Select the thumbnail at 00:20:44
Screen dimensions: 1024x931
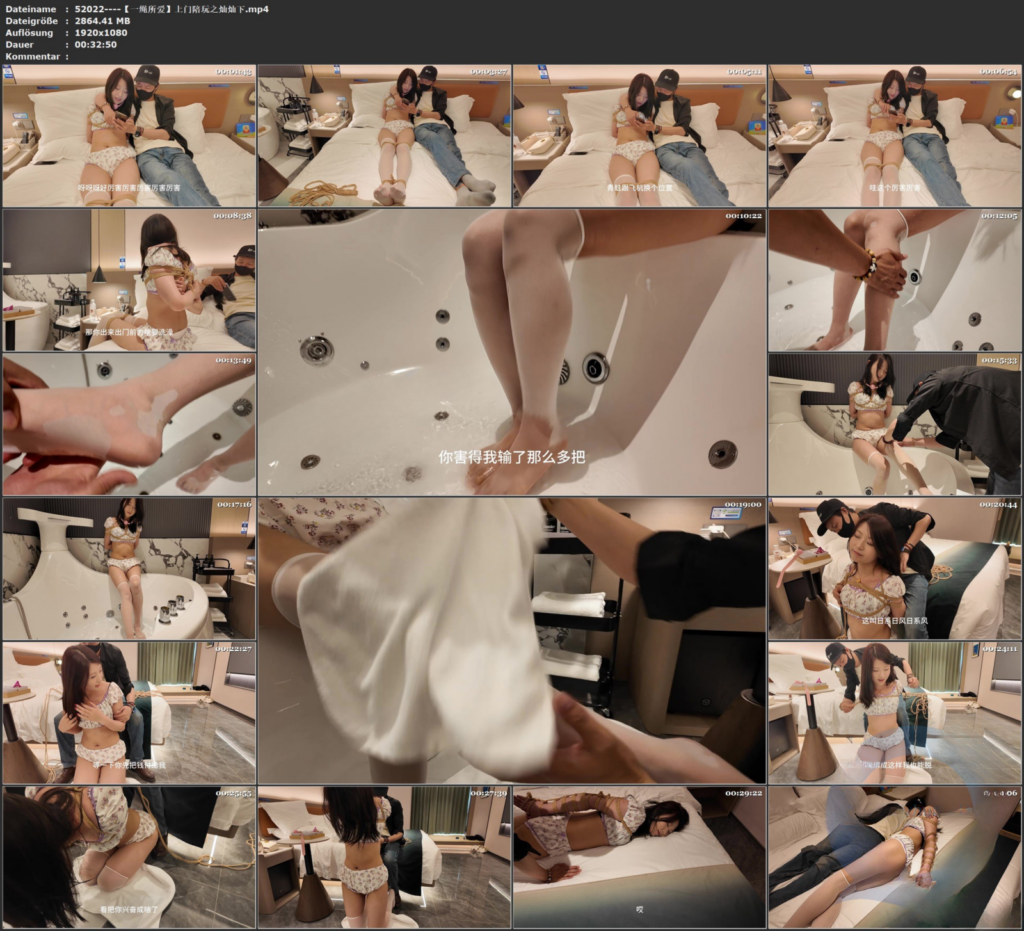click(895, 569)
